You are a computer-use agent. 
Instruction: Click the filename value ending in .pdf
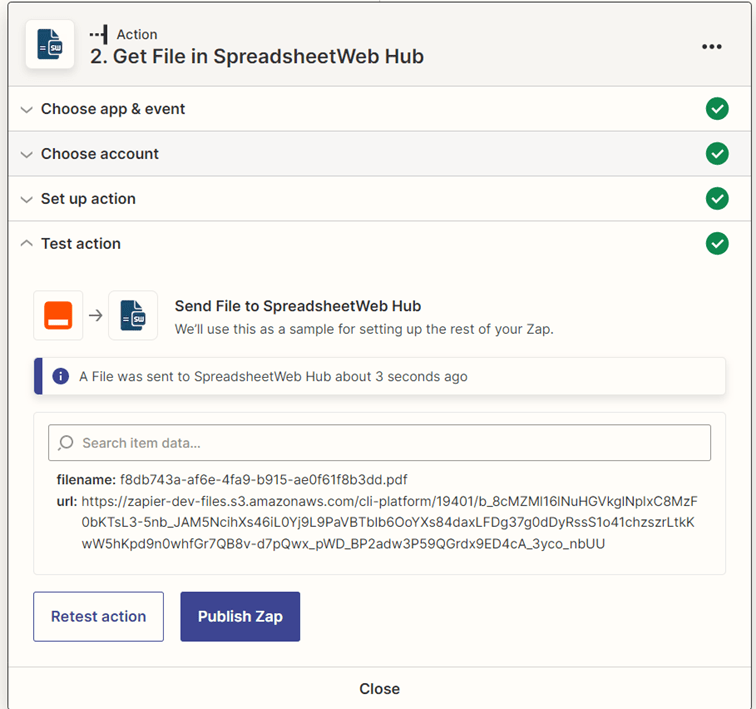tap(263, 480)
